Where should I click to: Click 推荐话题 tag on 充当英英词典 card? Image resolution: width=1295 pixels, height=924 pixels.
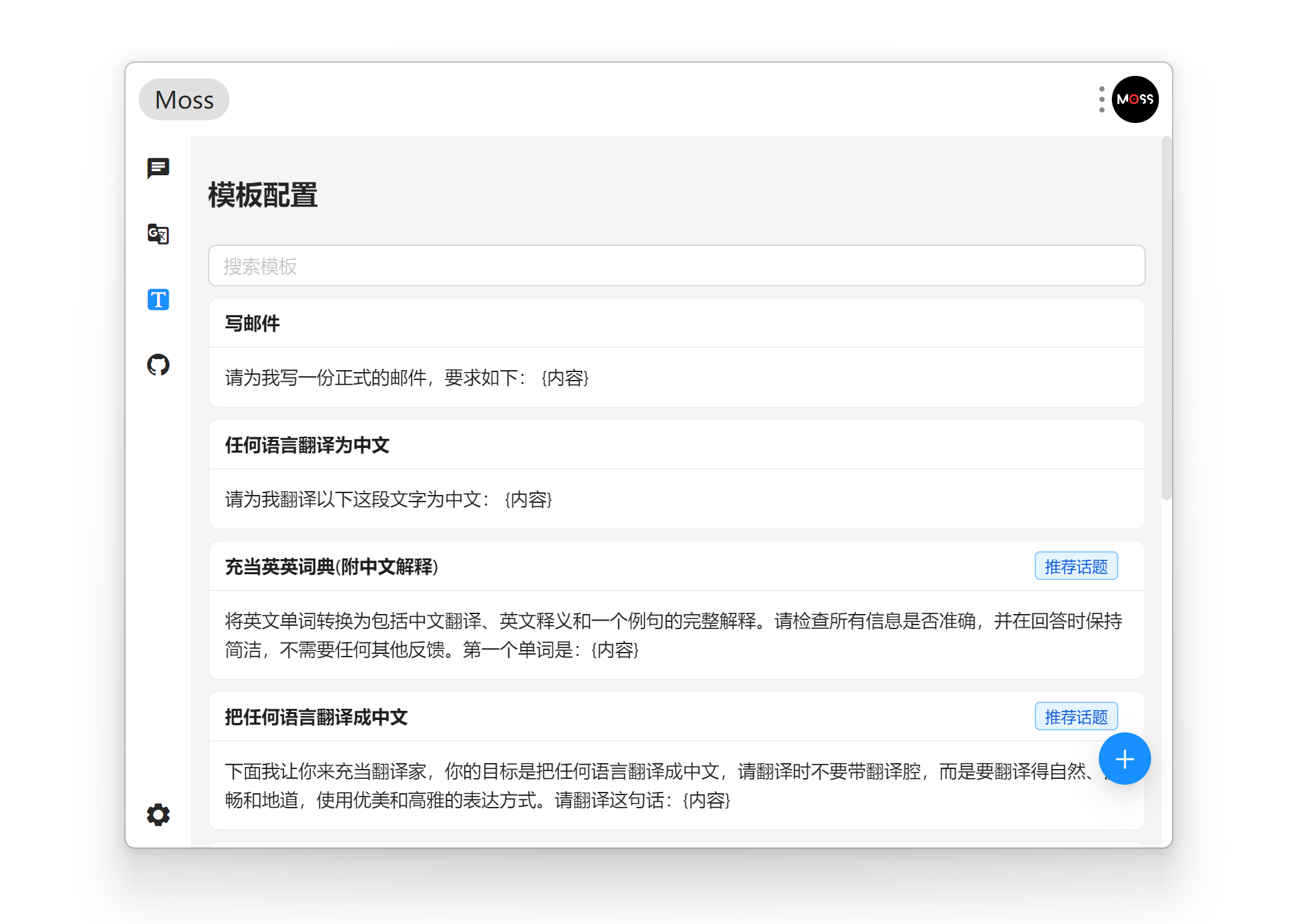coord(1076,566)
